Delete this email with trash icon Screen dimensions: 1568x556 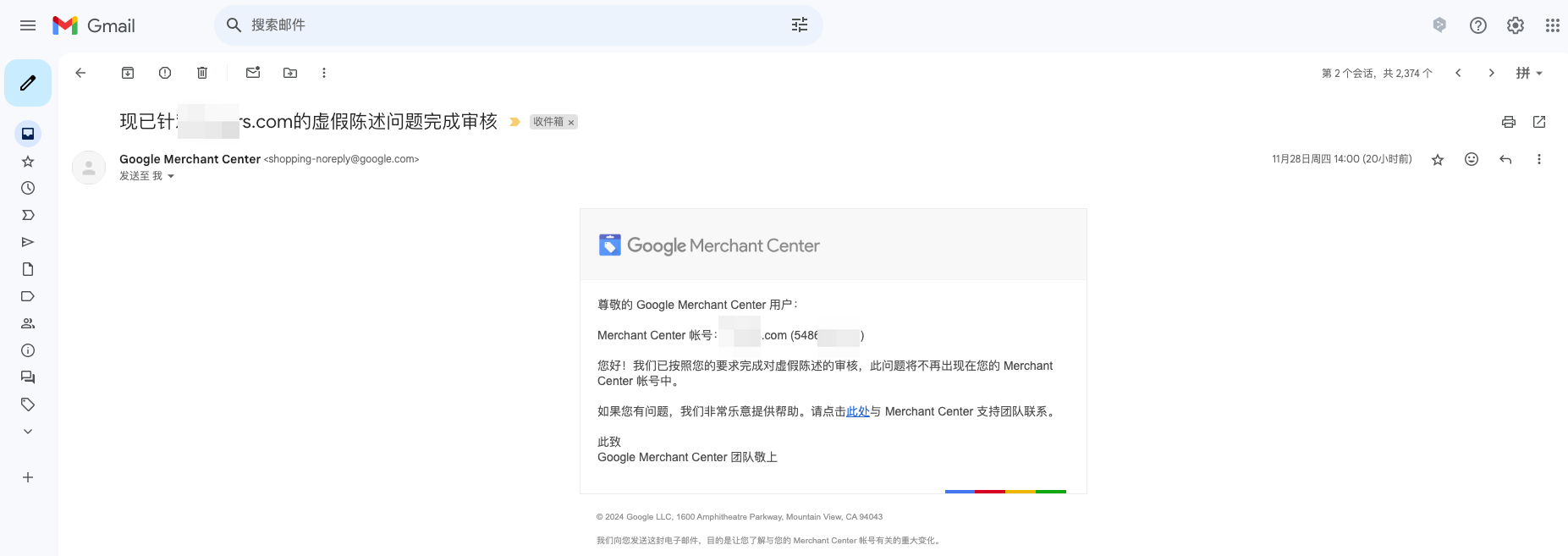click(202, 73)
